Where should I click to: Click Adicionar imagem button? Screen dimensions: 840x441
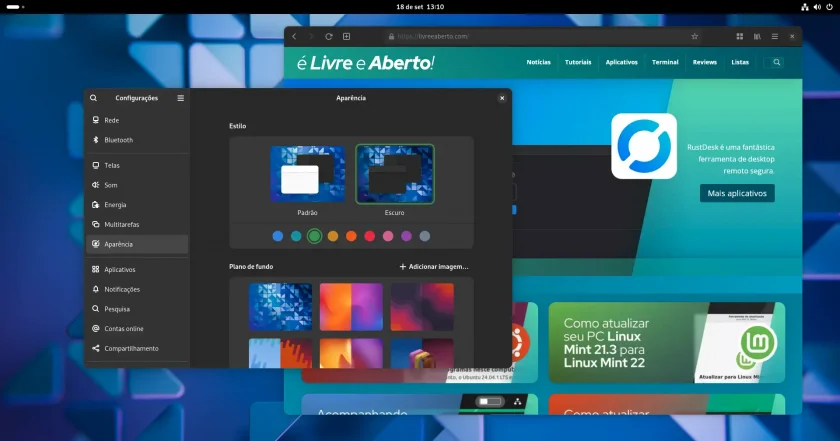coord(434,266)
